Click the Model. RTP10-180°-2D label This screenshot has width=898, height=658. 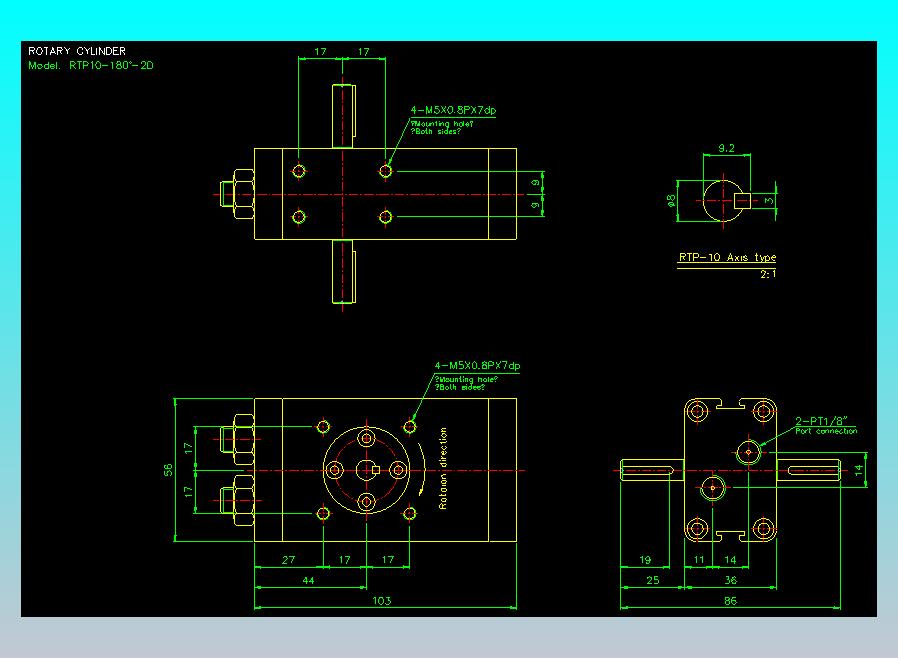point(90,65)
